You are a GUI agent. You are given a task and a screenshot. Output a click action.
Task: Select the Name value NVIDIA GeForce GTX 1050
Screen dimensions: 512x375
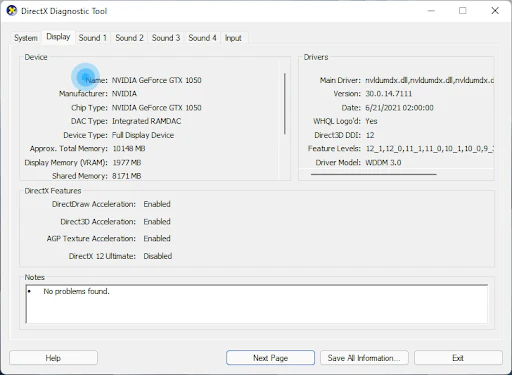click(156, 80)
